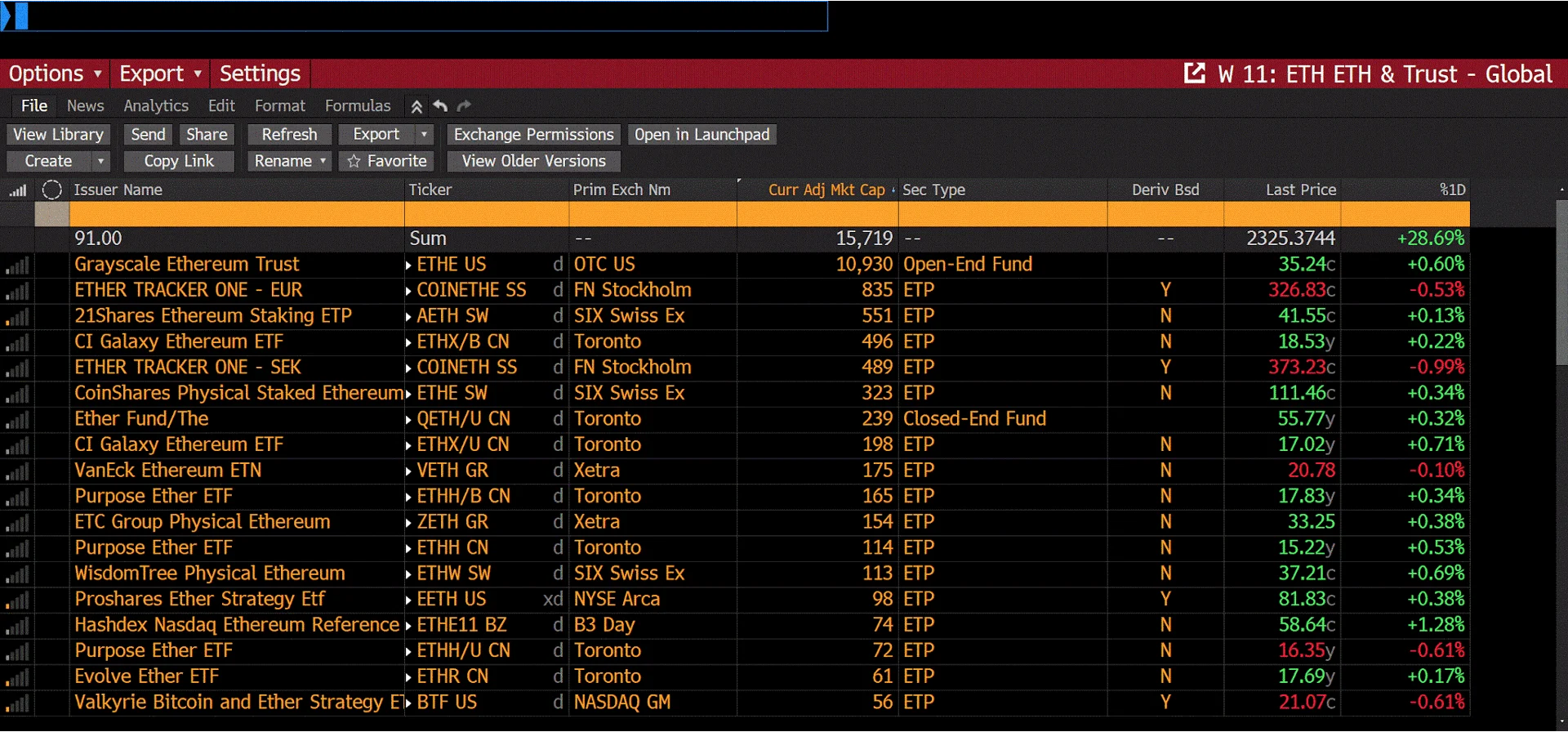Image resolution: width=1568 pixels, height=732 pixels.
Task: Open the Export dropdown in red bar
Action: point(160,74)
